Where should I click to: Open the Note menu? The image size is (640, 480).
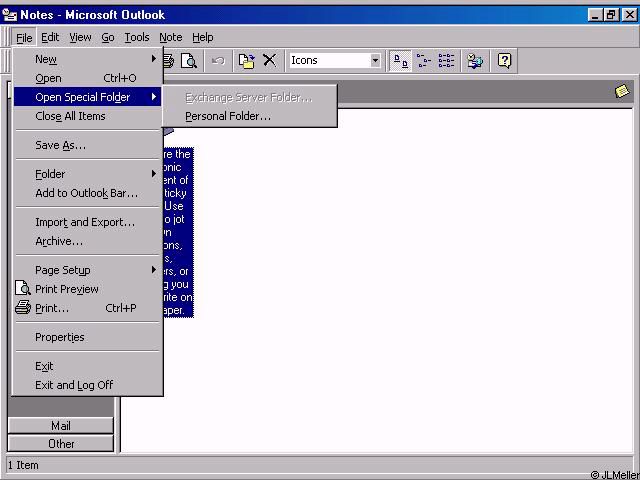click(171, 38)
